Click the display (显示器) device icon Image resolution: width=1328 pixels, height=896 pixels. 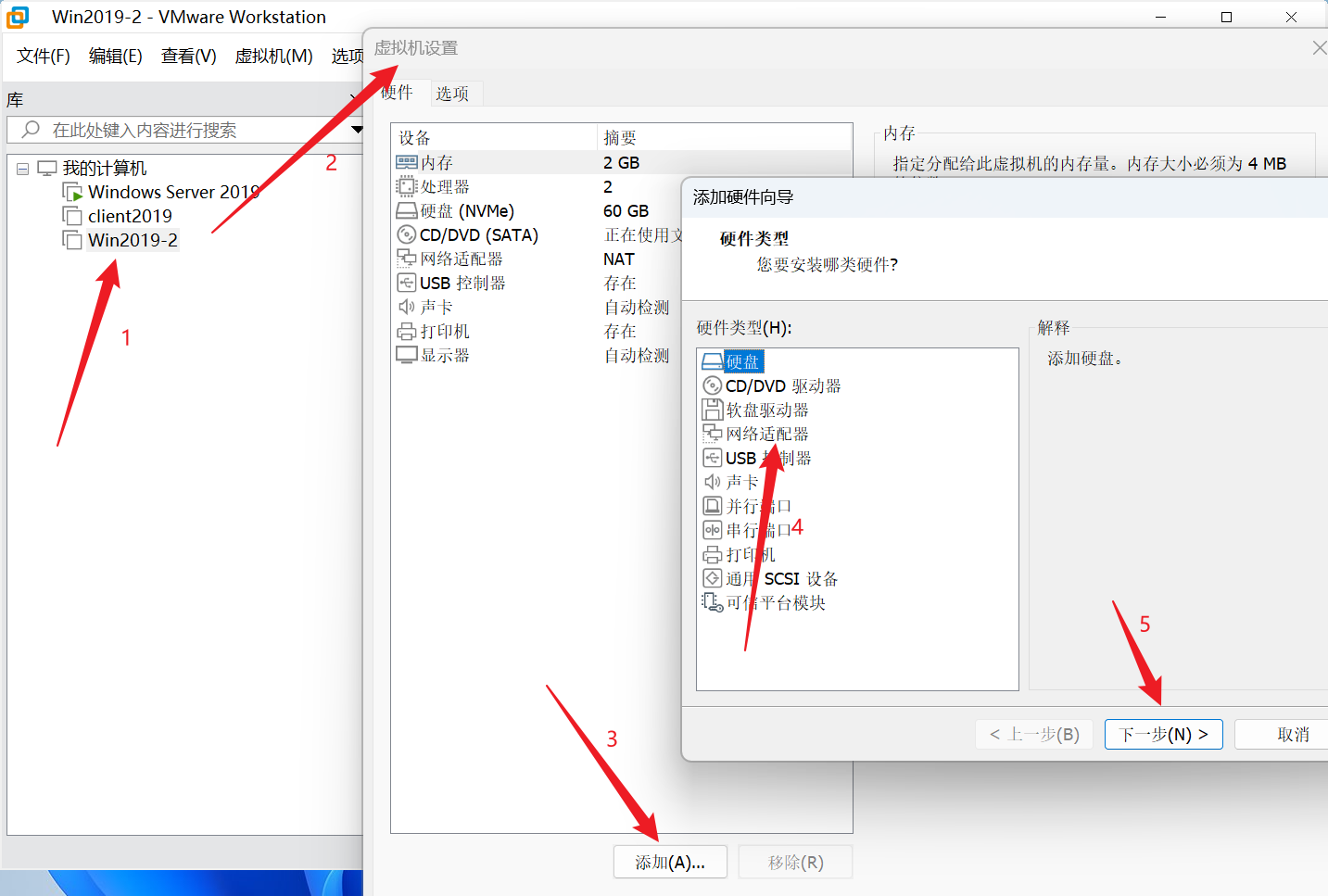pyautogui.click(x=406, y=355)
